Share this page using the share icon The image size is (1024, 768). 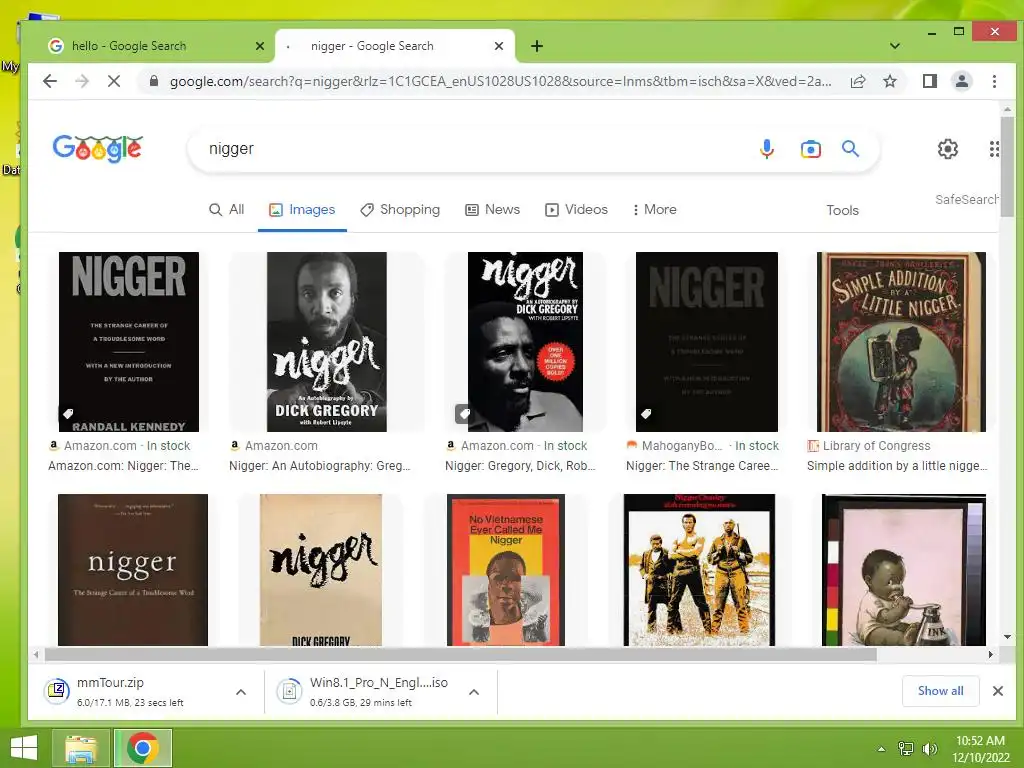858,81
